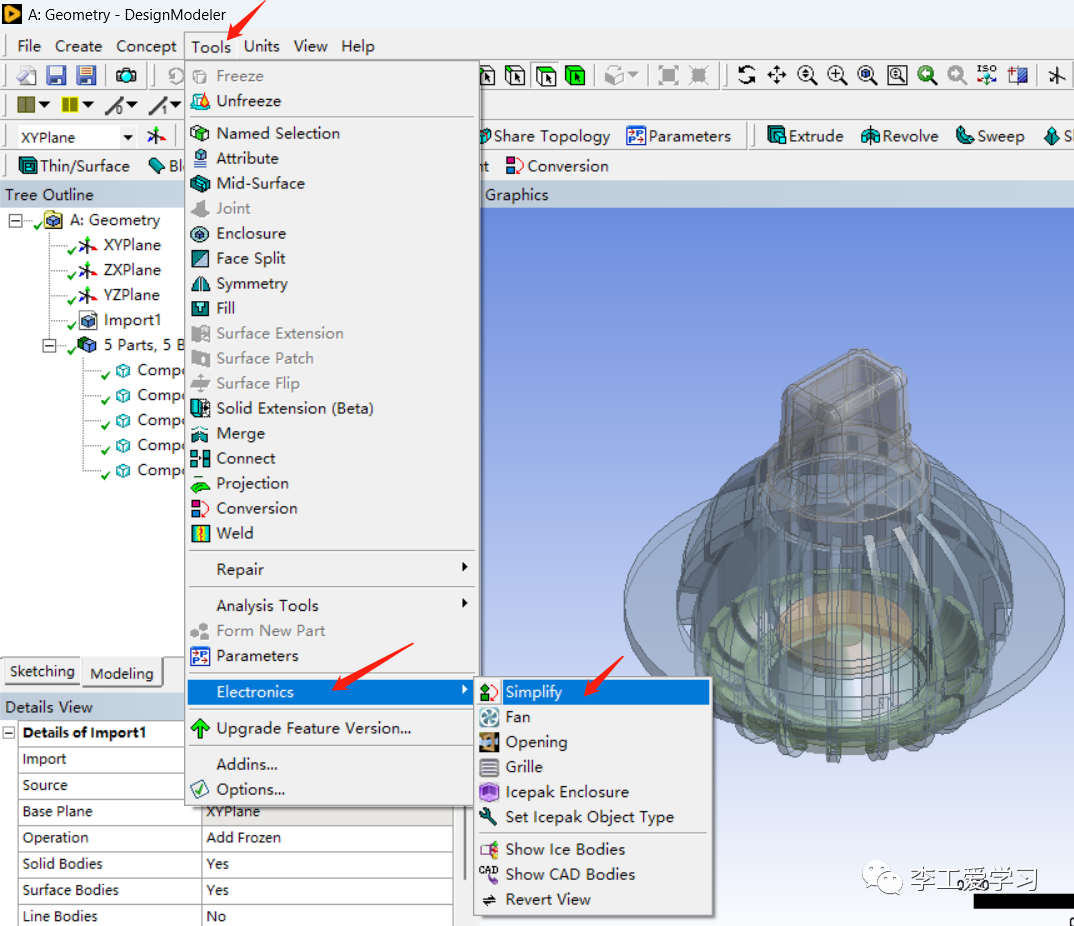This screenshot has height=926, width=1074.
Task: Choose Simplify from the Electronics submenu
Action: pyautogui.click(x=593, y=692)
